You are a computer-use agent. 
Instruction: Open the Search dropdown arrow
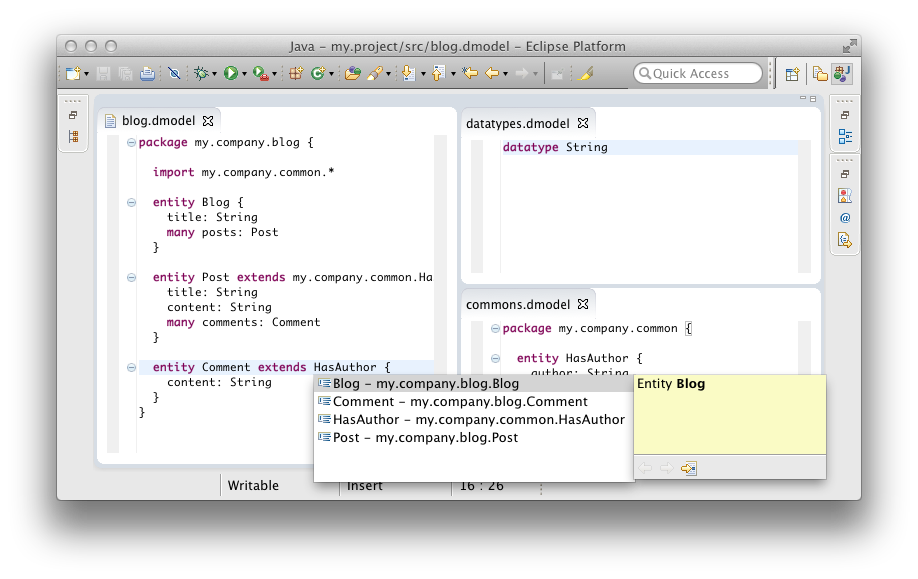[388, 74]
